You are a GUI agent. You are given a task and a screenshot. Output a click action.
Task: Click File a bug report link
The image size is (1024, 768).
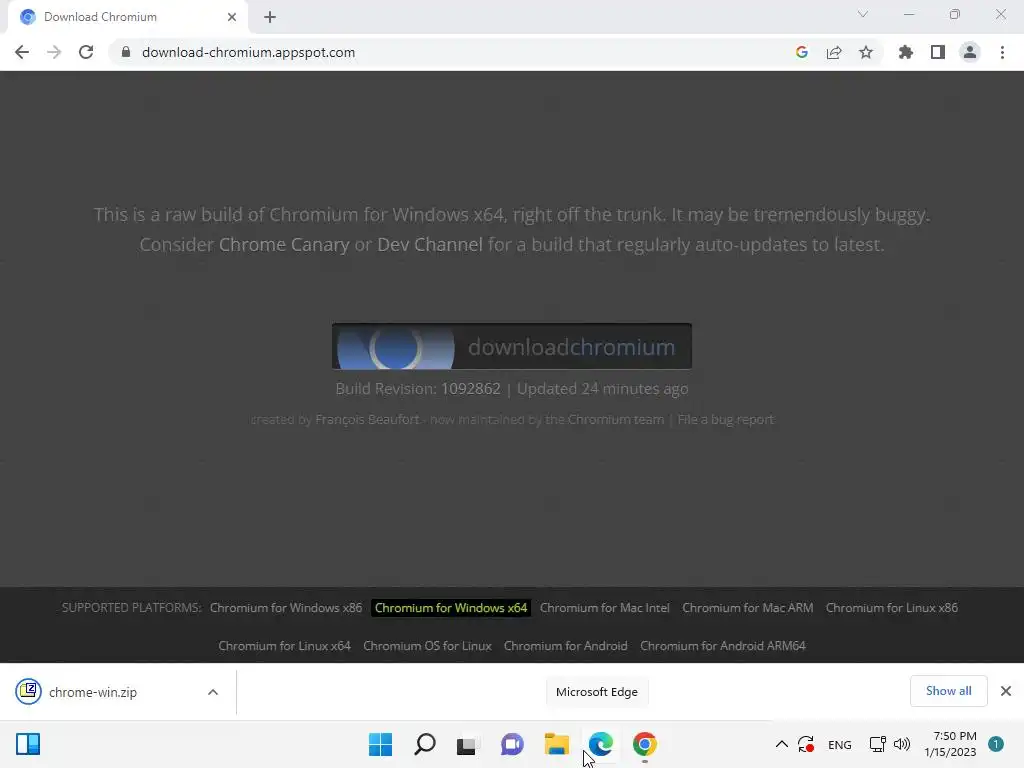coord(726,419)
